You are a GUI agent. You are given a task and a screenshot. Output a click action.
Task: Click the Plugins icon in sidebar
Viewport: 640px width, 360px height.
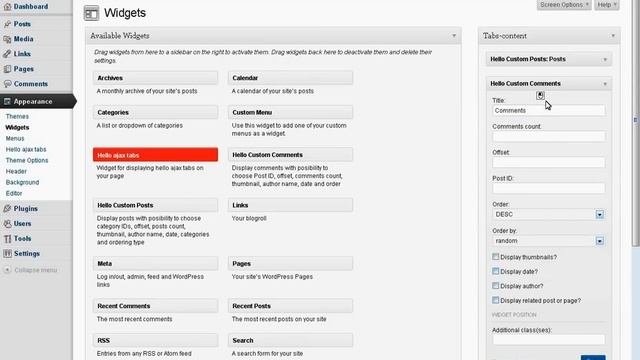(x=7, y=209)
